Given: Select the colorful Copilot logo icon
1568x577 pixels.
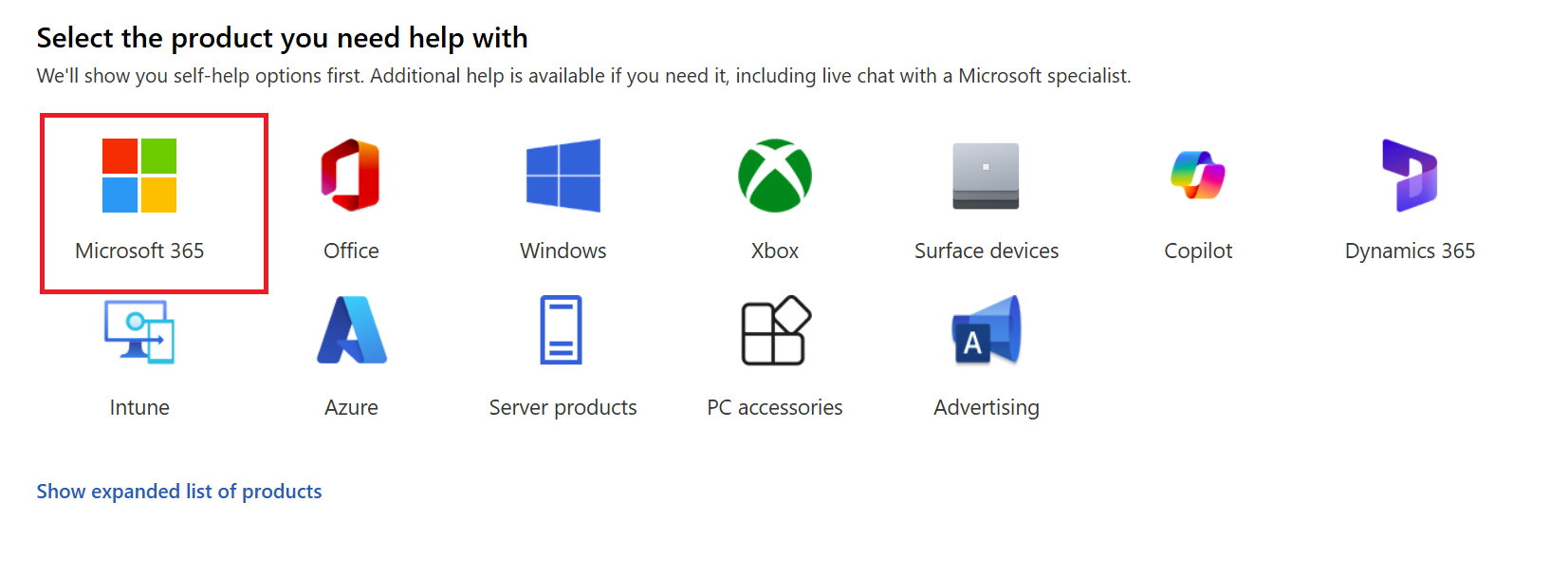Looking at the screenshot, I should (1198, 176).
